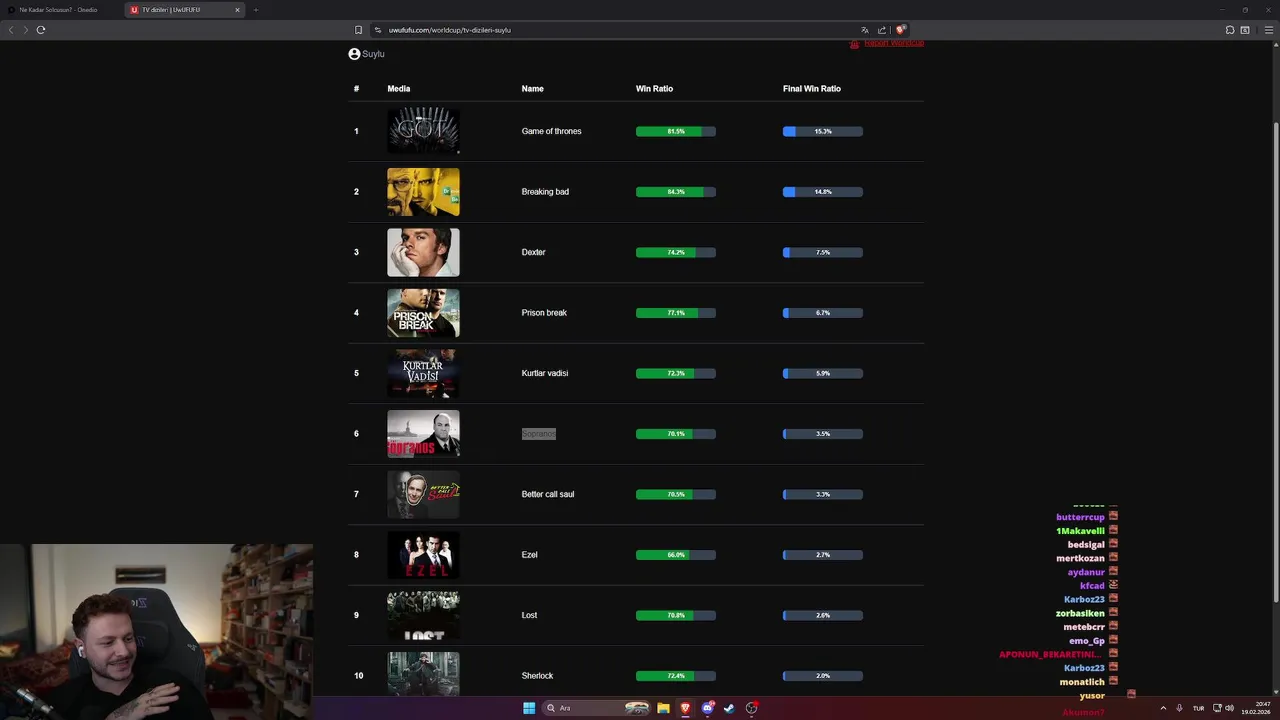Open the Prison Break thumbnail
Screen dimensions: 1280x720
(423, 313)
